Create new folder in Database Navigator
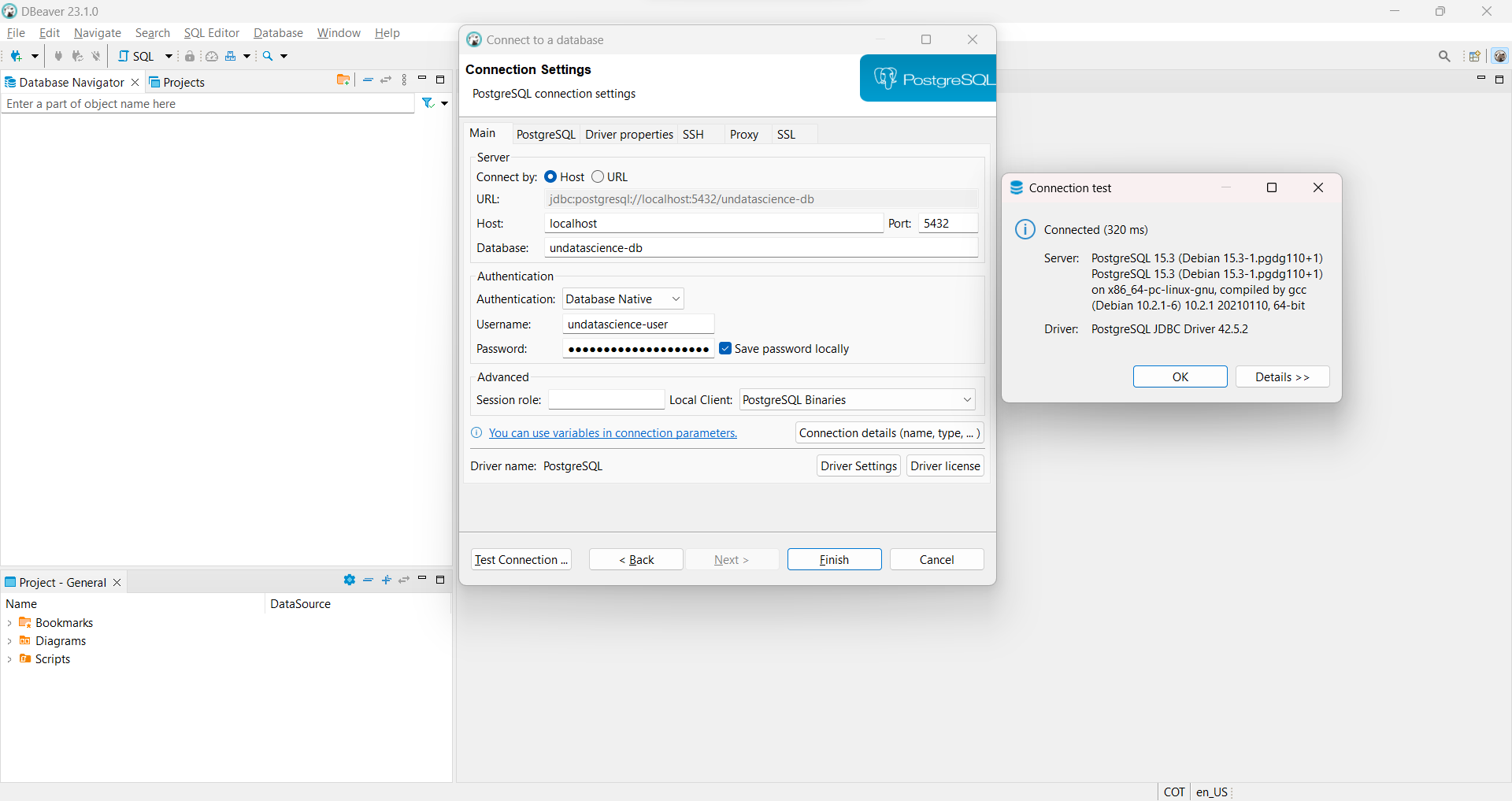 coord(343,80)
